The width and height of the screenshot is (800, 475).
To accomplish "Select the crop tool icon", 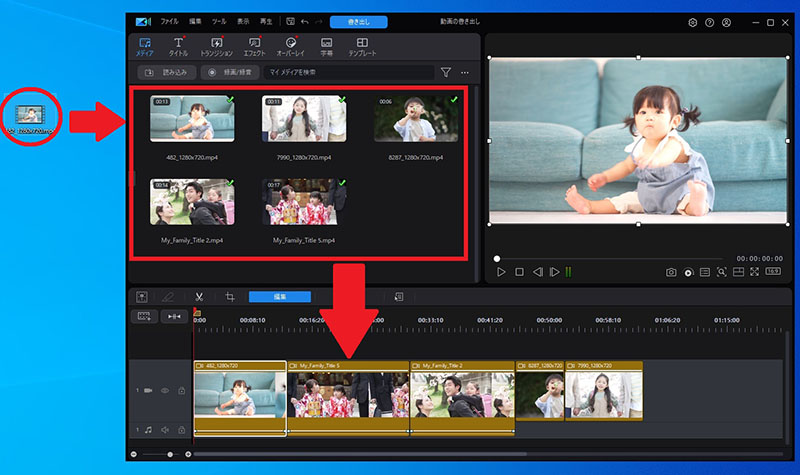I will [230, 296].
